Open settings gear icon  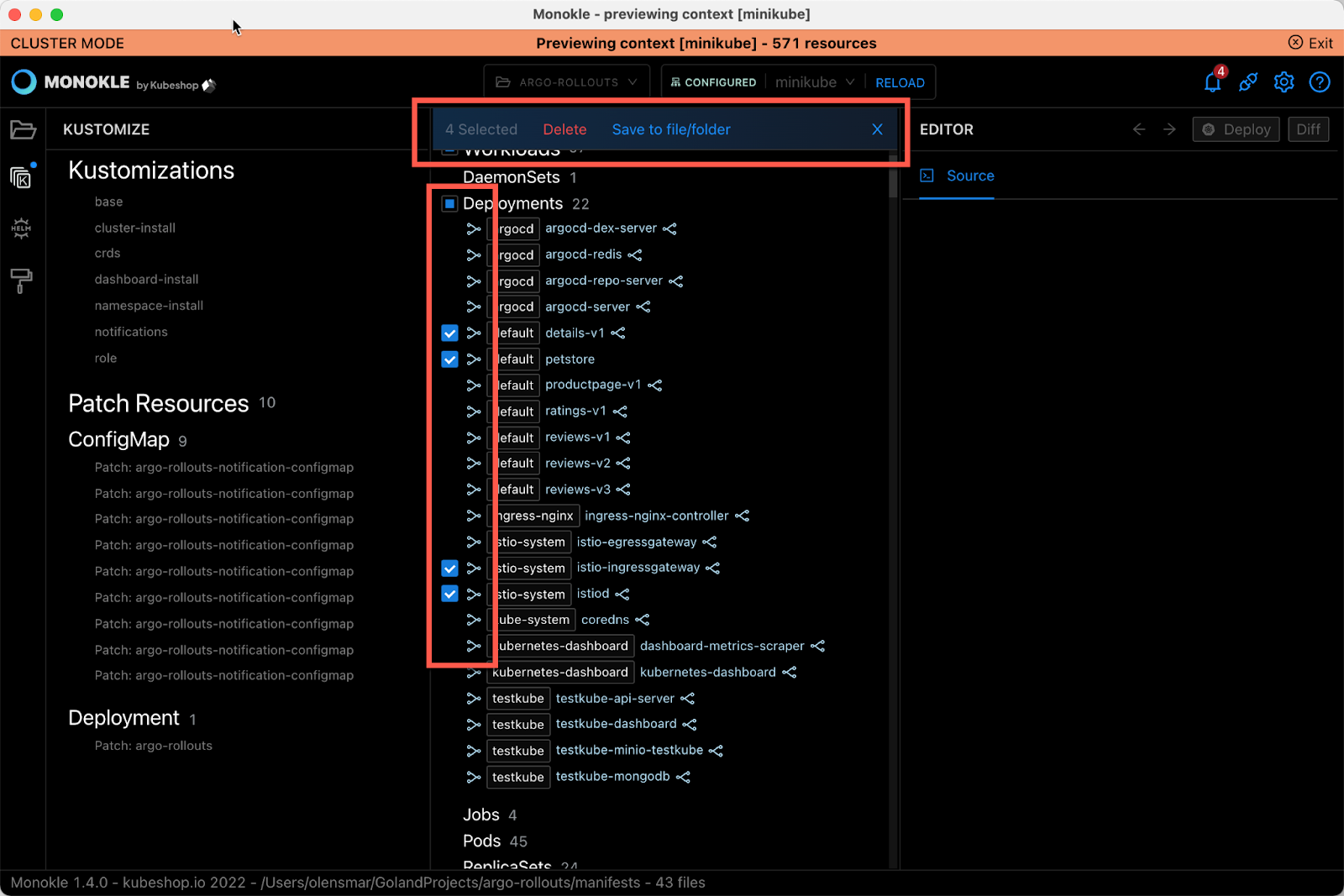tap(1284, 81)
